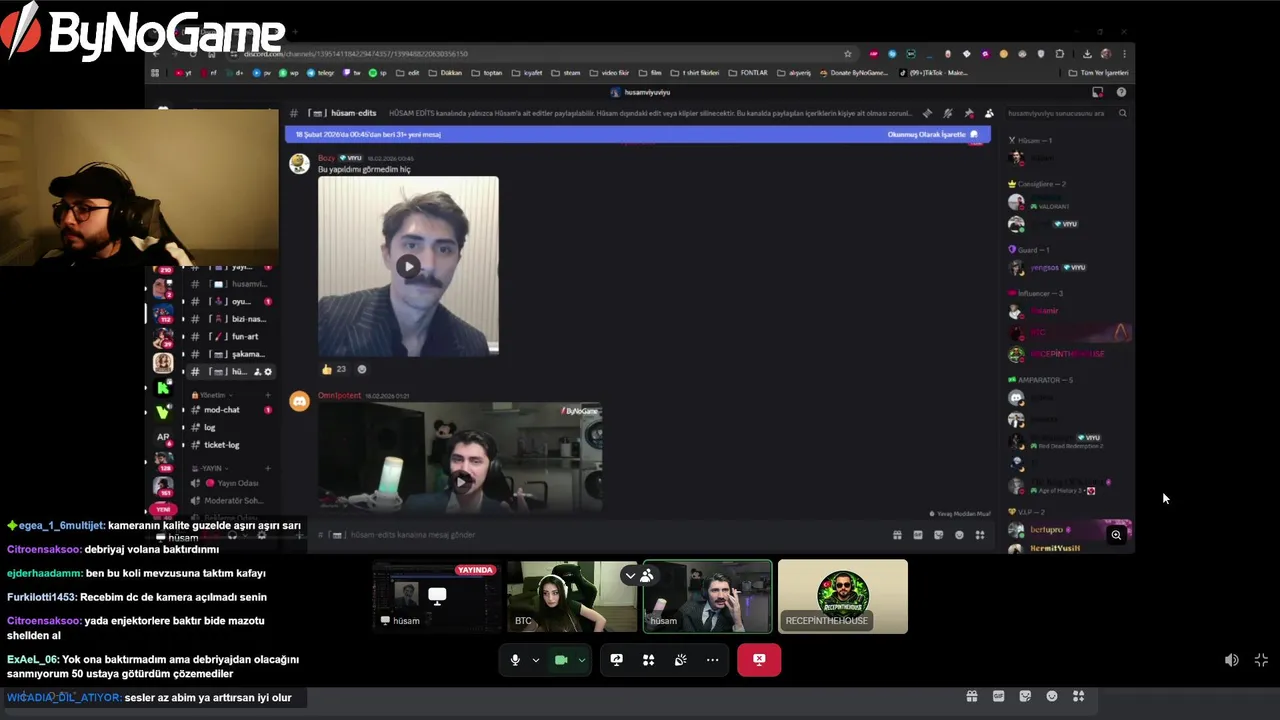Viewport: 1280px width, 720px height.
Task: Open the apps icon in message bar
Action: click(x=980, y=535)
